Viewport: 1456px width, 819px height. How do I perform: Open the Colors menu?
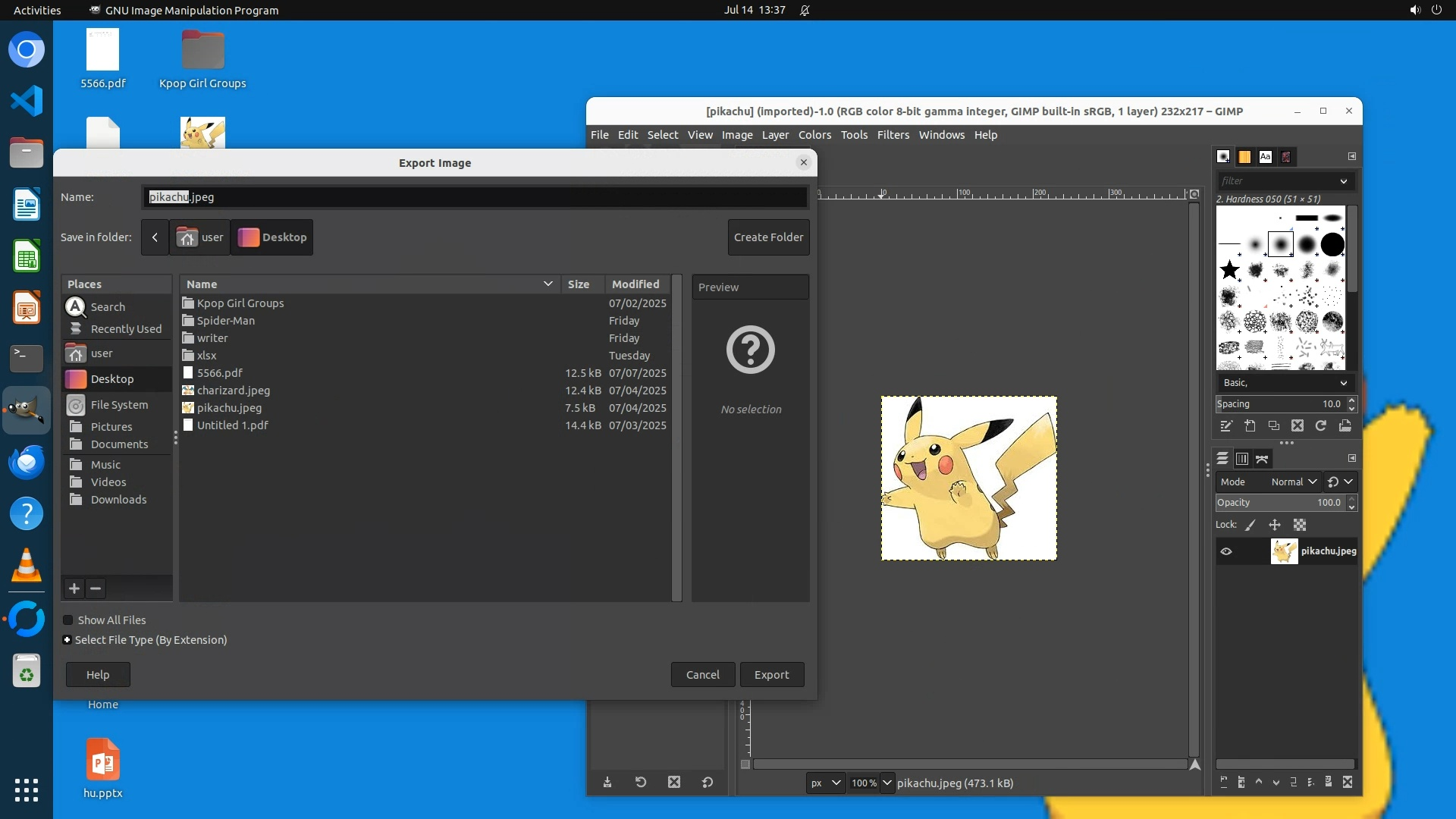814,135
